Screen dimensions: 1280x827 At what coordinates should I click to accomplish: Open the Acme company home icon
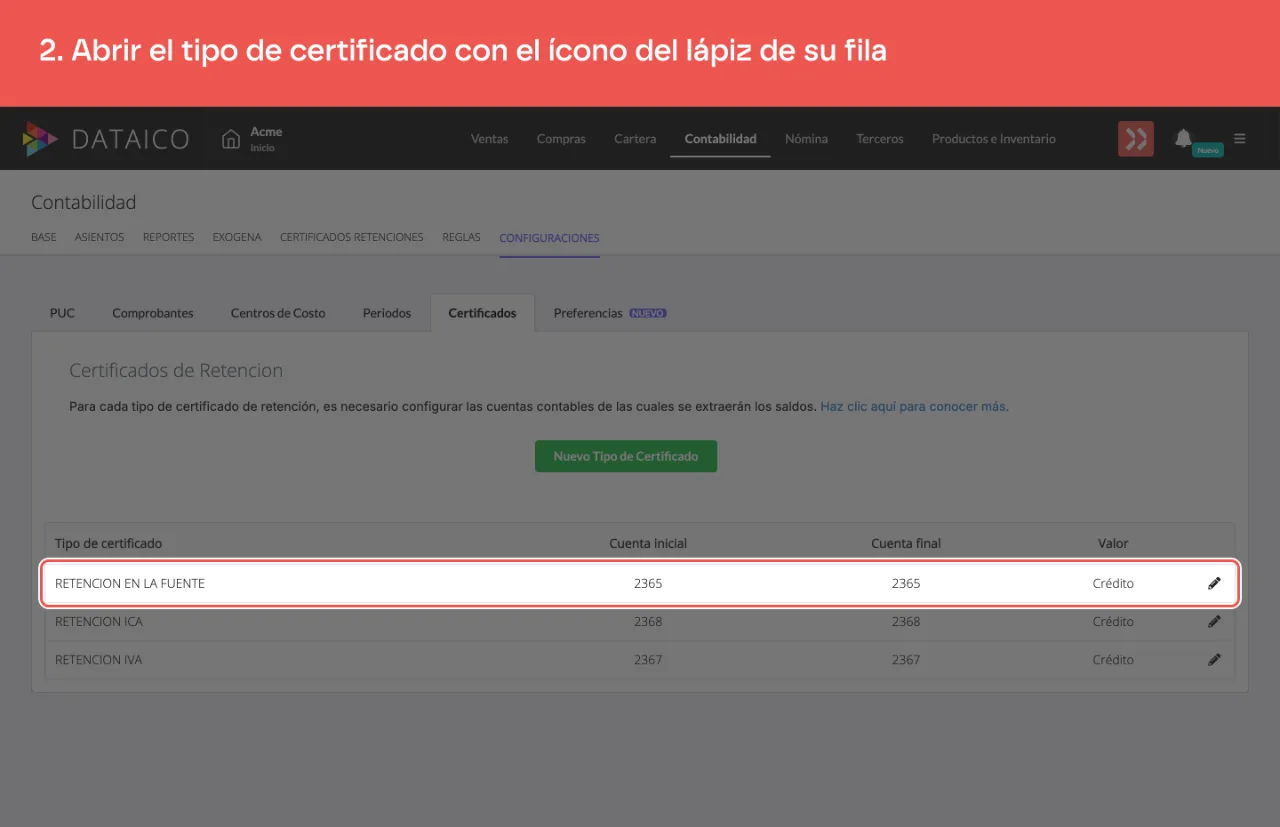(231, 139)
